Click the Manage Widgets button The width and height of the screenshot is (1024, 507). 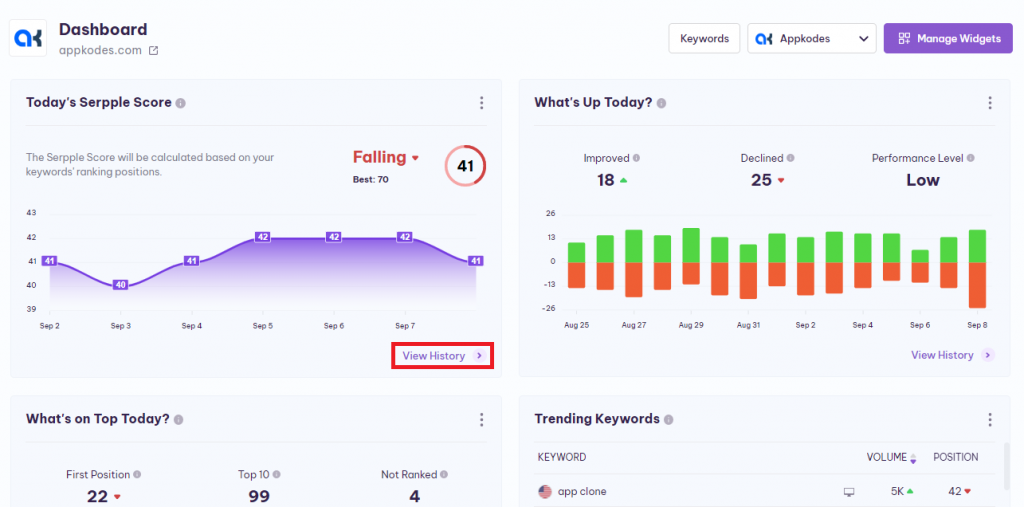948,39
